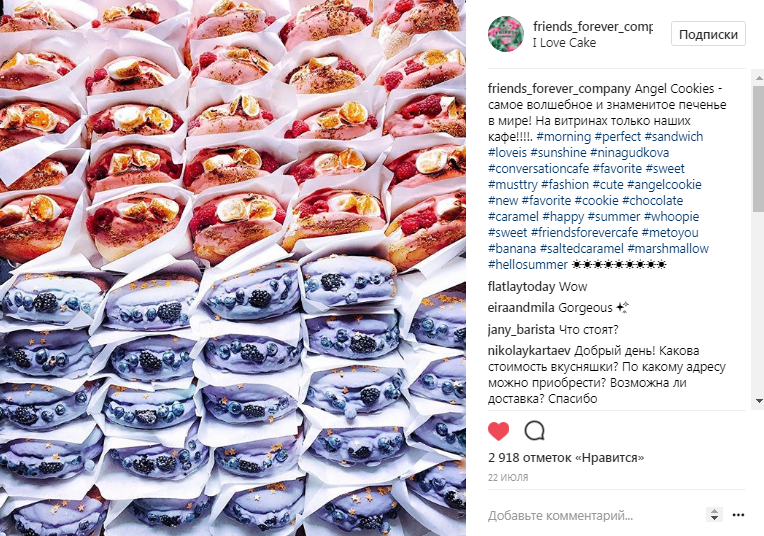Click the red heart like icon
This screenshot has height=536, width=764.
(x=498, y=431)
